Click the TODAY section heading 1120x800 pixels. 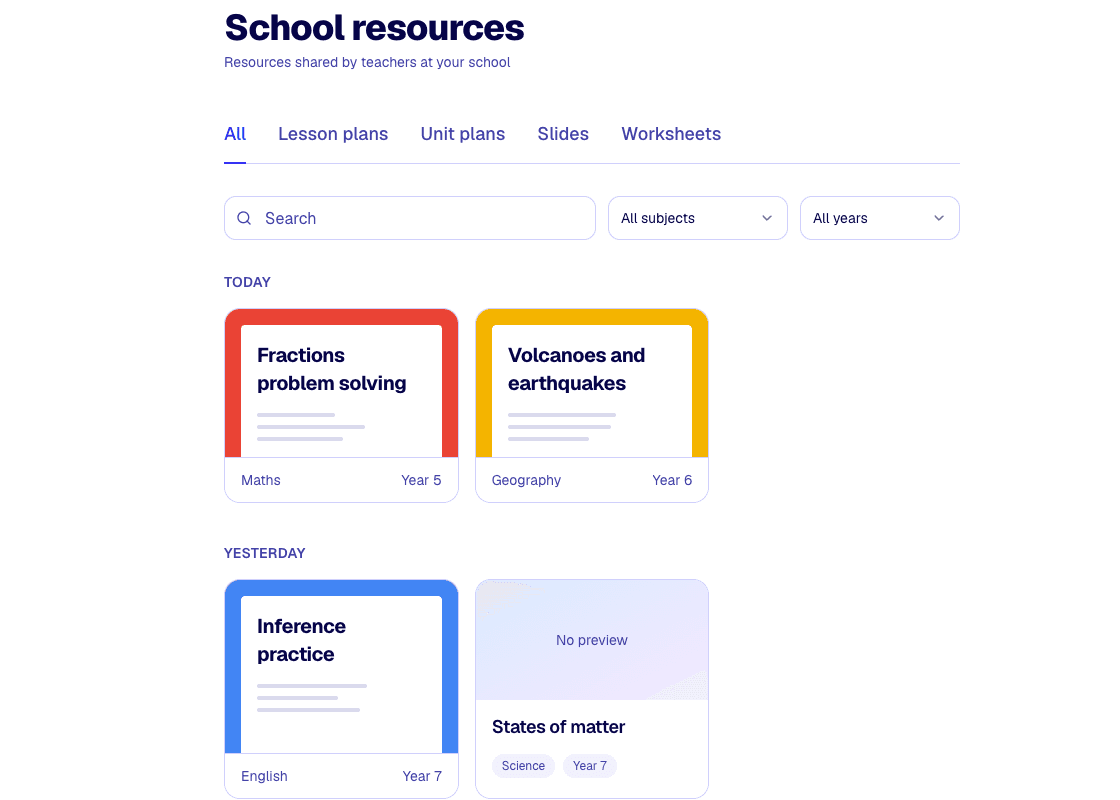(x=247, y=282)
